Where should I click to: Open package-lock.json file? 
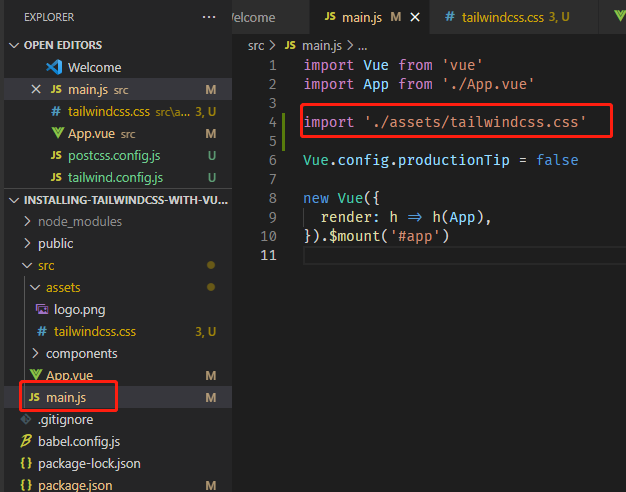click(x=89, y=464)
